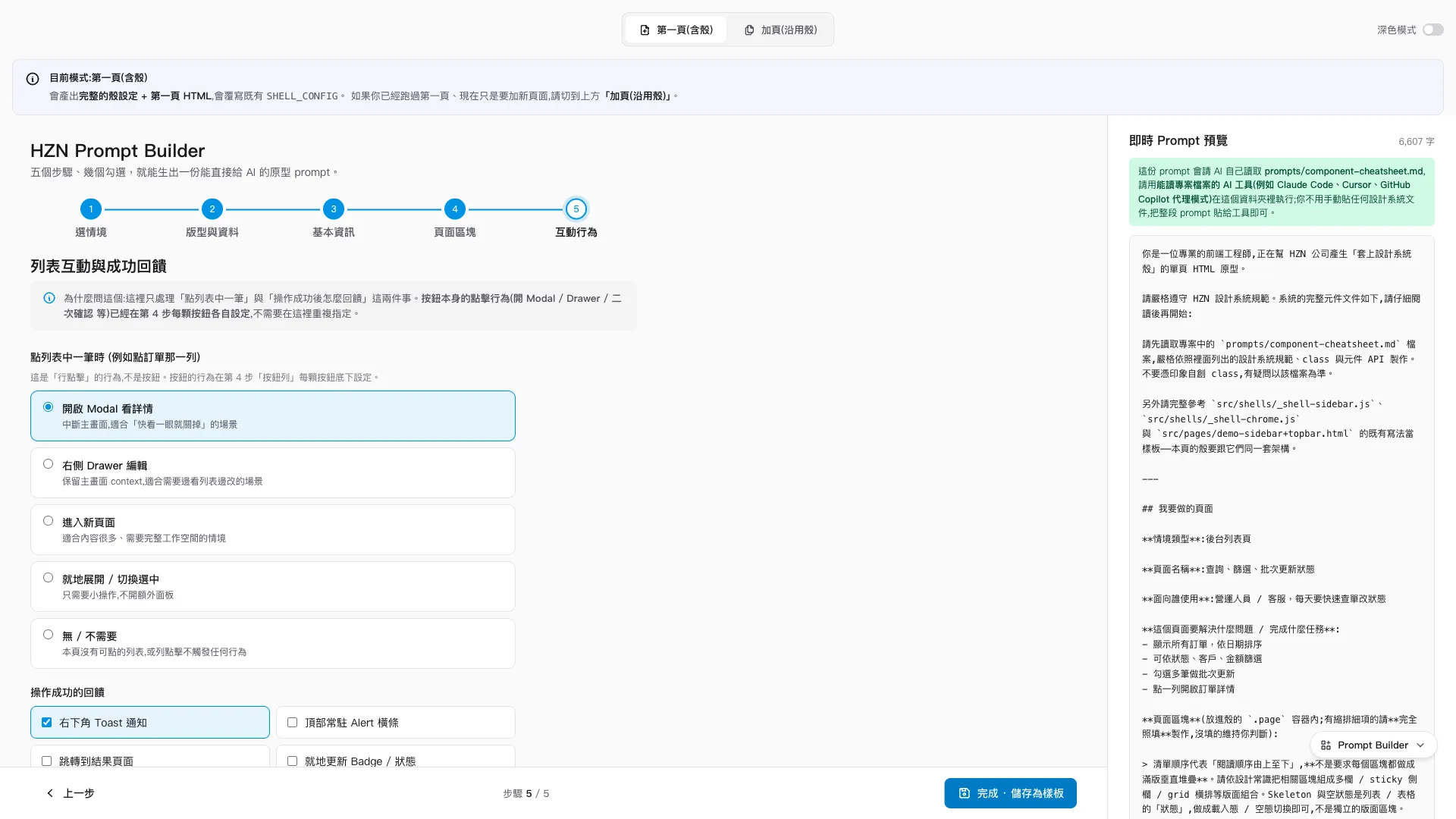Click the 6,607 字 character count
Screen dimensions: 1456x819
[1416, 142]
